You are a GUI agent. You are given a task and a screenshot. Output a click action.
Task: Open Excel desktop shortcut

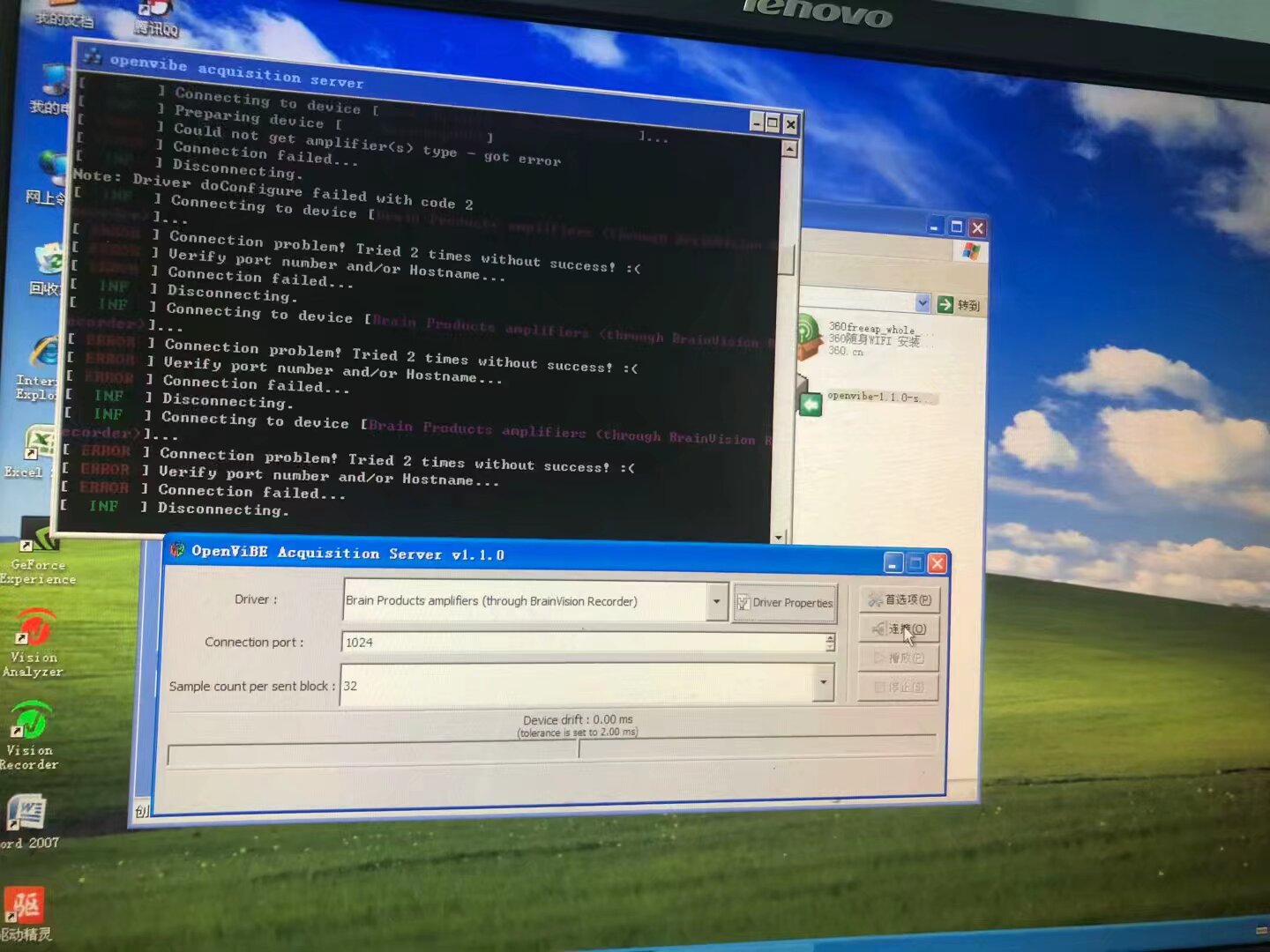30,451
